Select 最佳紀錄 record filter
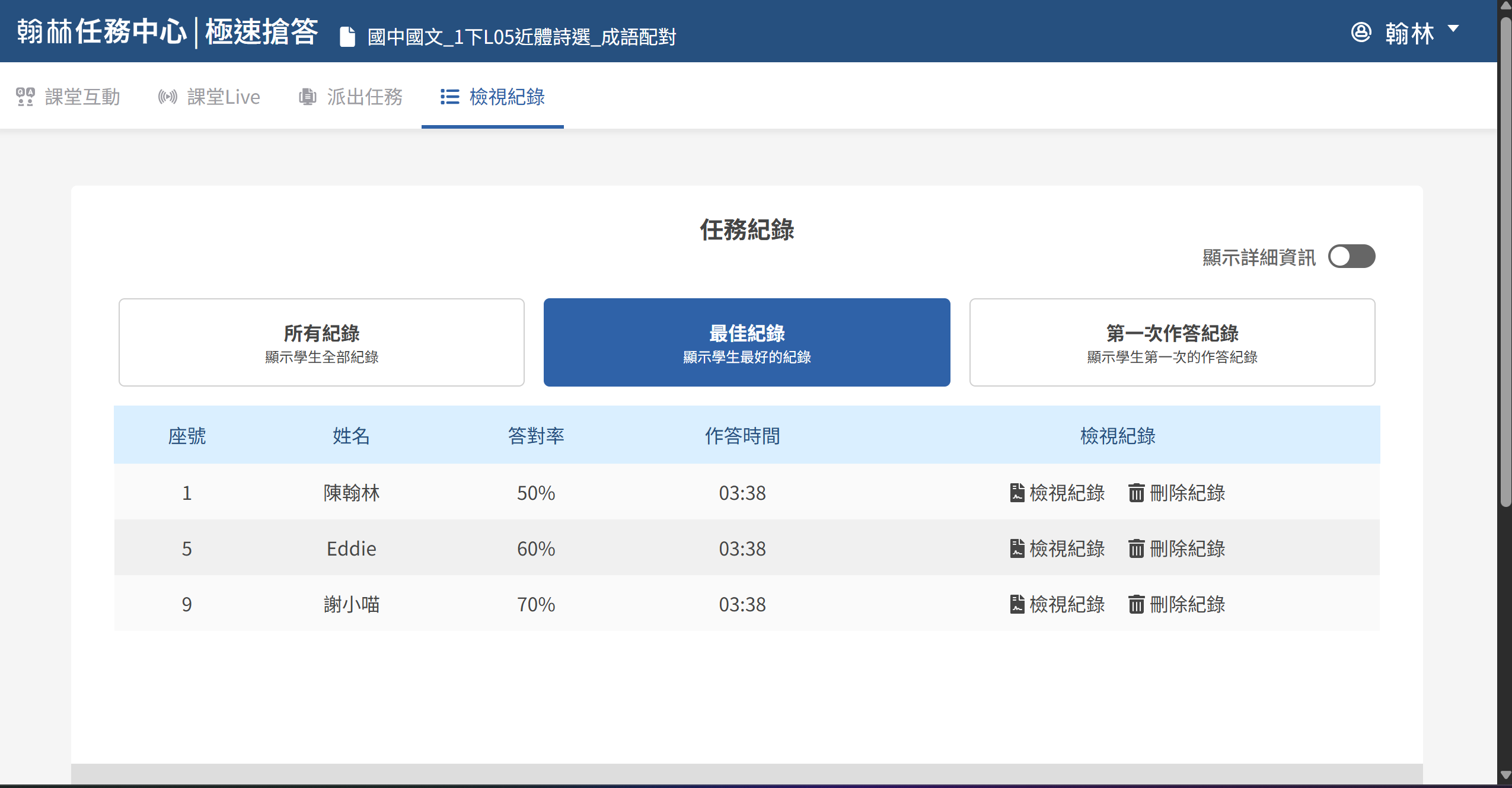The image size is (1512, 788). click(x=747, y=342)
